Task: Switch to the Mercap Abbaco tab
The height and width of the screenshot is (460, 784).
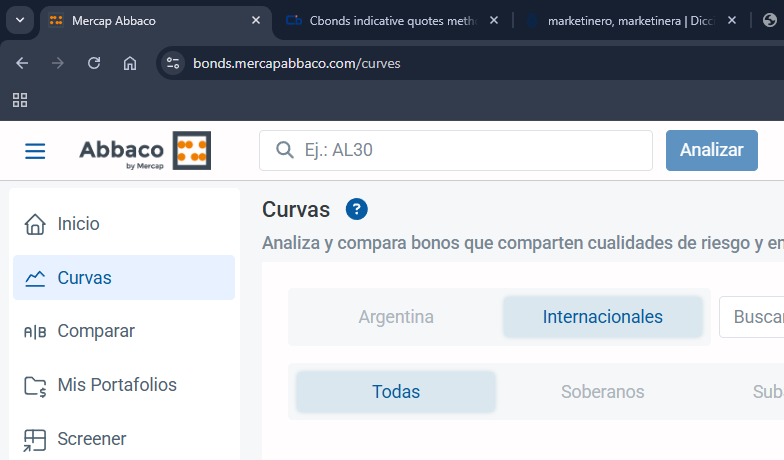Action: tap(155, 21)
